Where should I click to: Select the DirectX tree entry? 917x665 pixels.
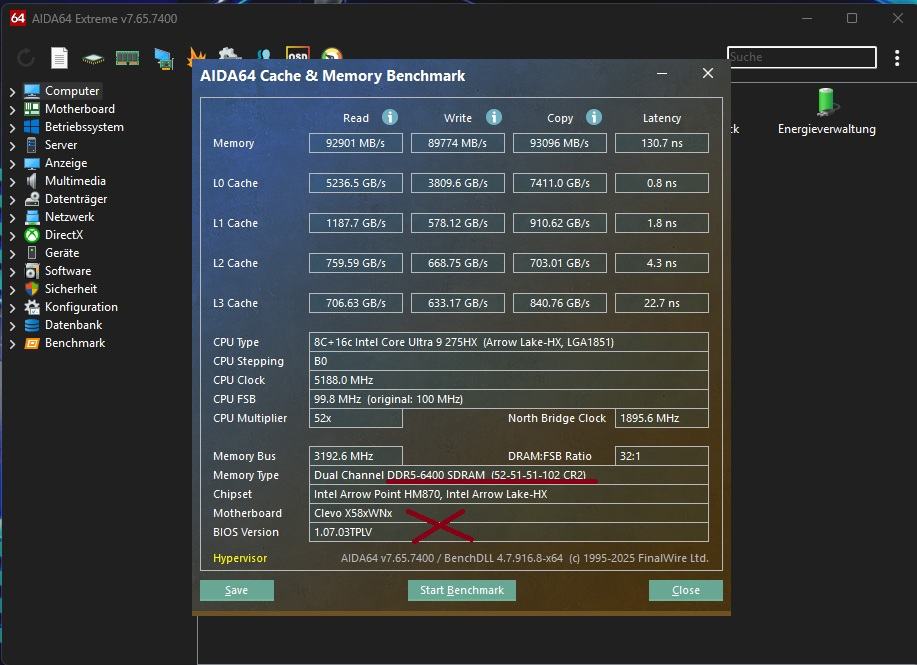pos(64,235)
